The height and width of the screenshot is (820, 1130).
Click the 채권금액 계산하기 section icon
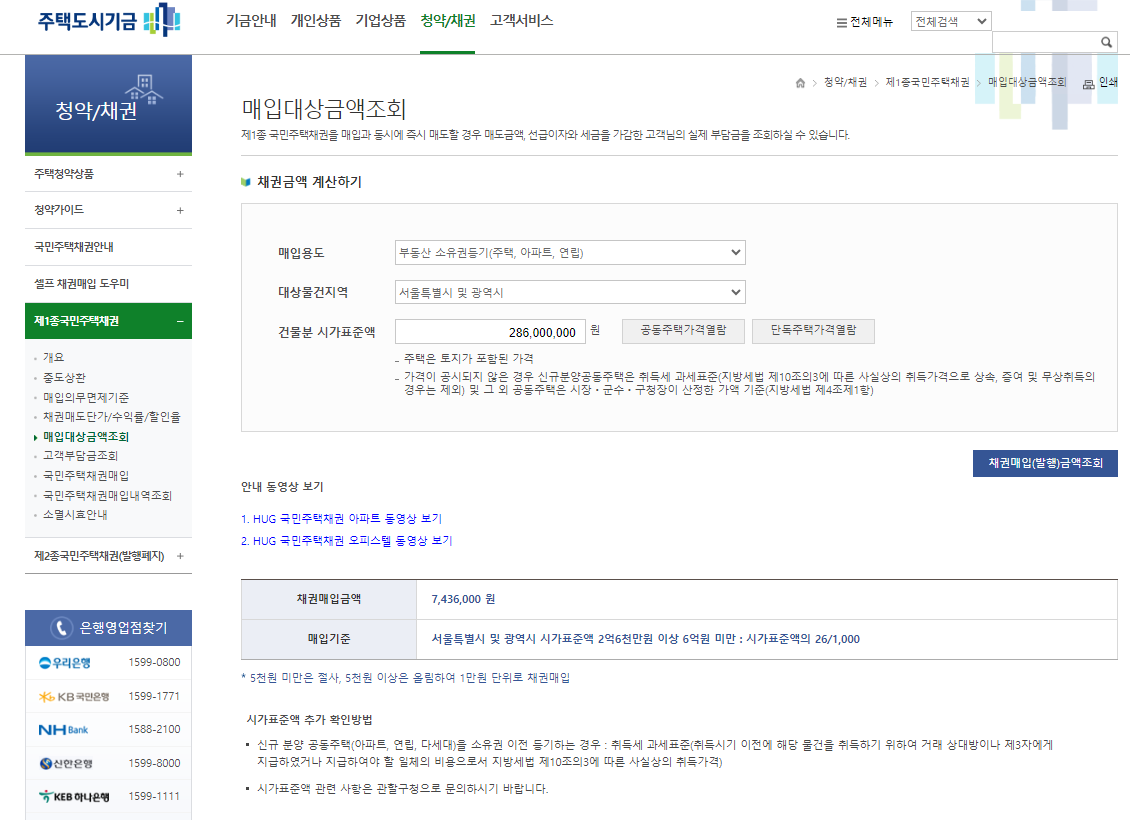(x=248, y=180)
